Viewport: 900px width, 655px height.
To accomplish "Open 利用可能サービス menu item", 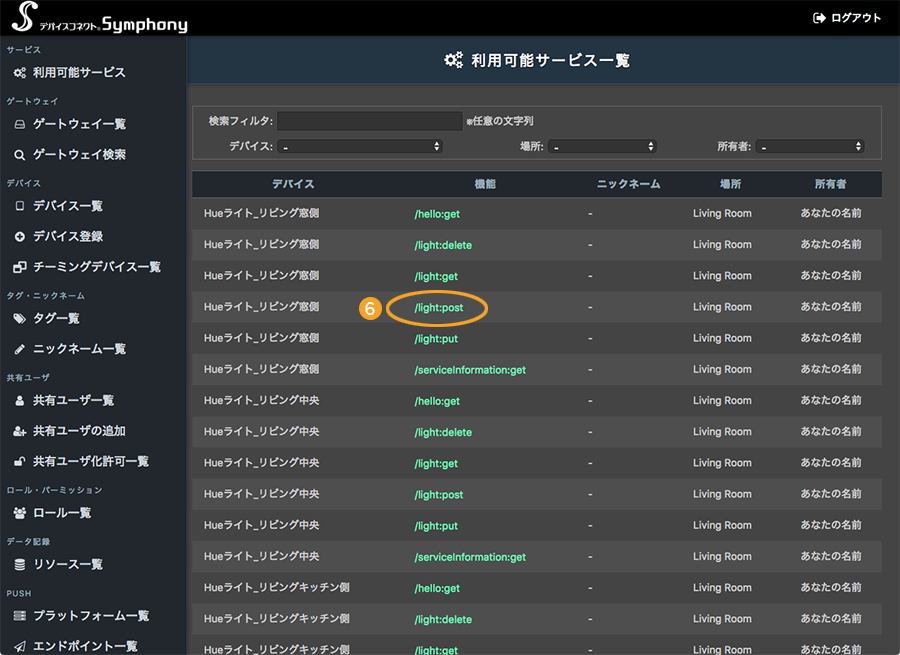I will (x=79, y=73).
